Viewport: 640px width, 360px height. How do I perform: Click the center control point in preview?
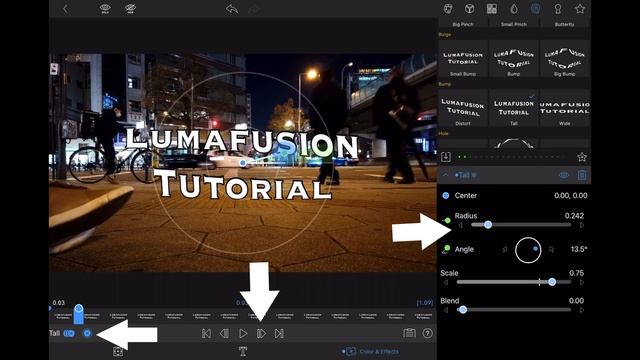(x=243, y=163)
